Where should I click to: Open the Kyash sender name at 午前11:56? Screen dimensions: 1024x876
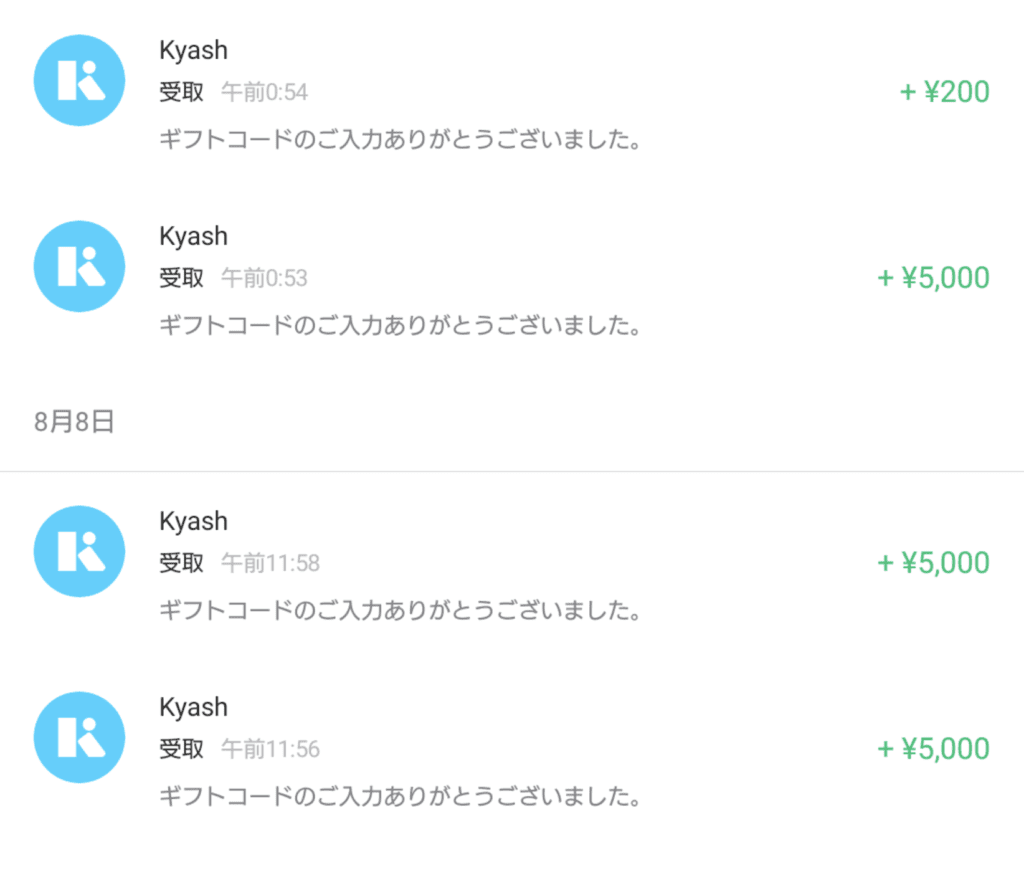(193, 707)
